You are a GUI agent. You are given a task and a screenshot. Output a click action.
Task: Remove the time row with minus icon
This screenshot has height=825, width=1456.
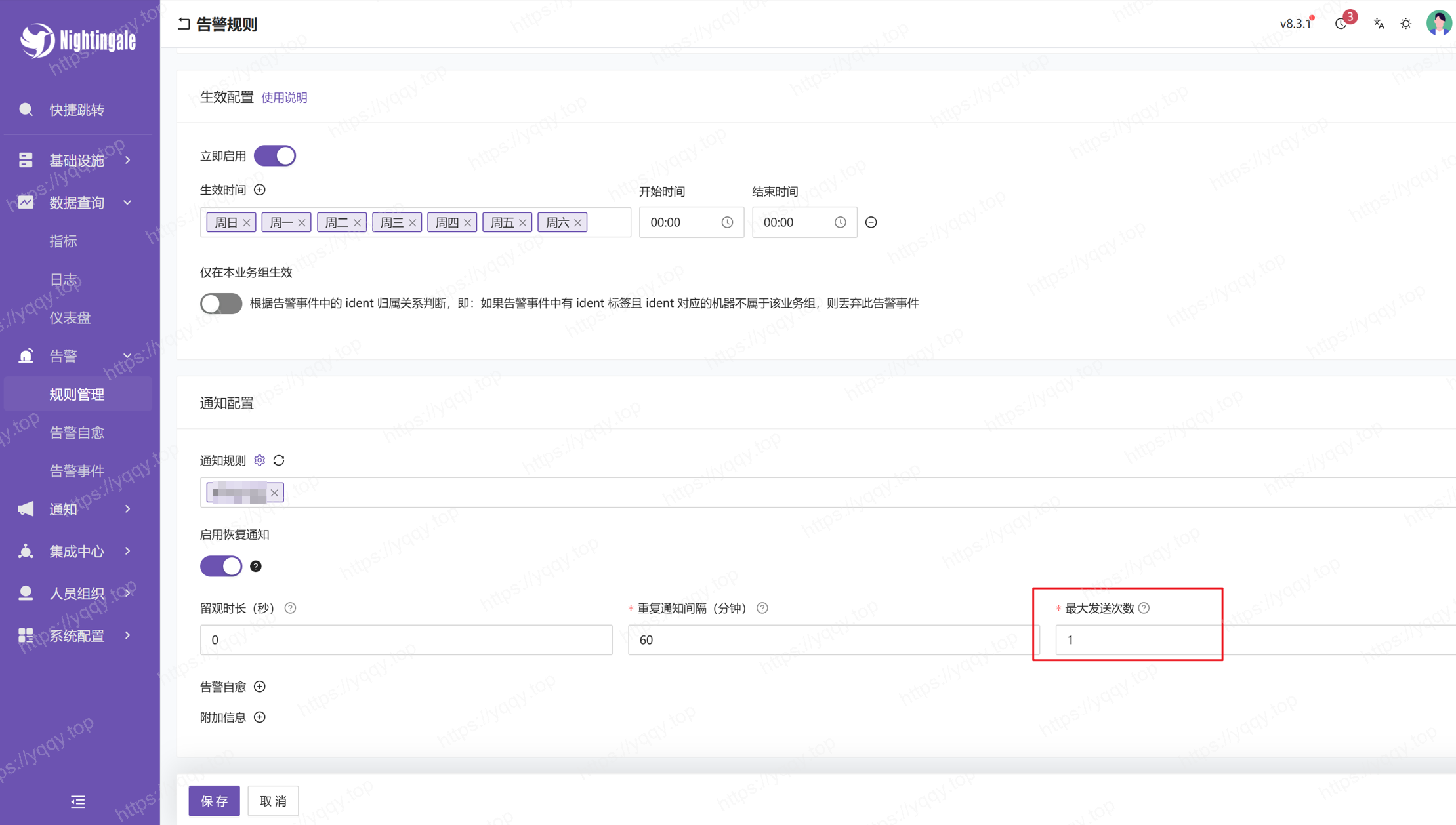(x=871, y=222)
